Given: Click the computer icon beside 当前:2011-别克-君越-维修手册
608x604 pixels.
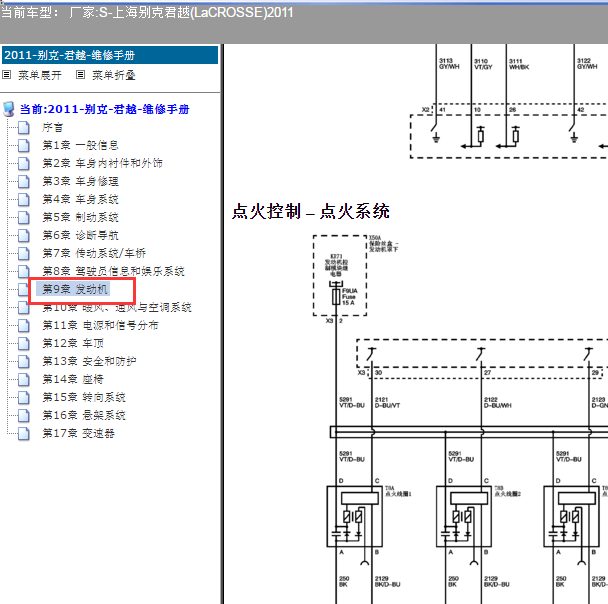Looking at the screenshot, I should pyautogui.click(x=9, y=109).
